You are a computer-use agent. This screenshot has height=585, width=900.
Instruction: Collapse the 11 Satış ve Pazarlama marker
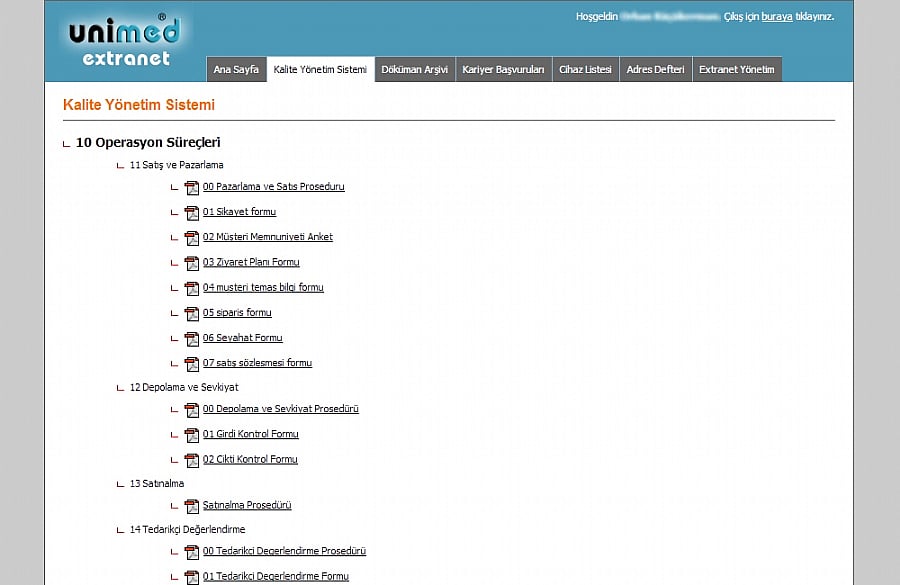pos(120,166)
